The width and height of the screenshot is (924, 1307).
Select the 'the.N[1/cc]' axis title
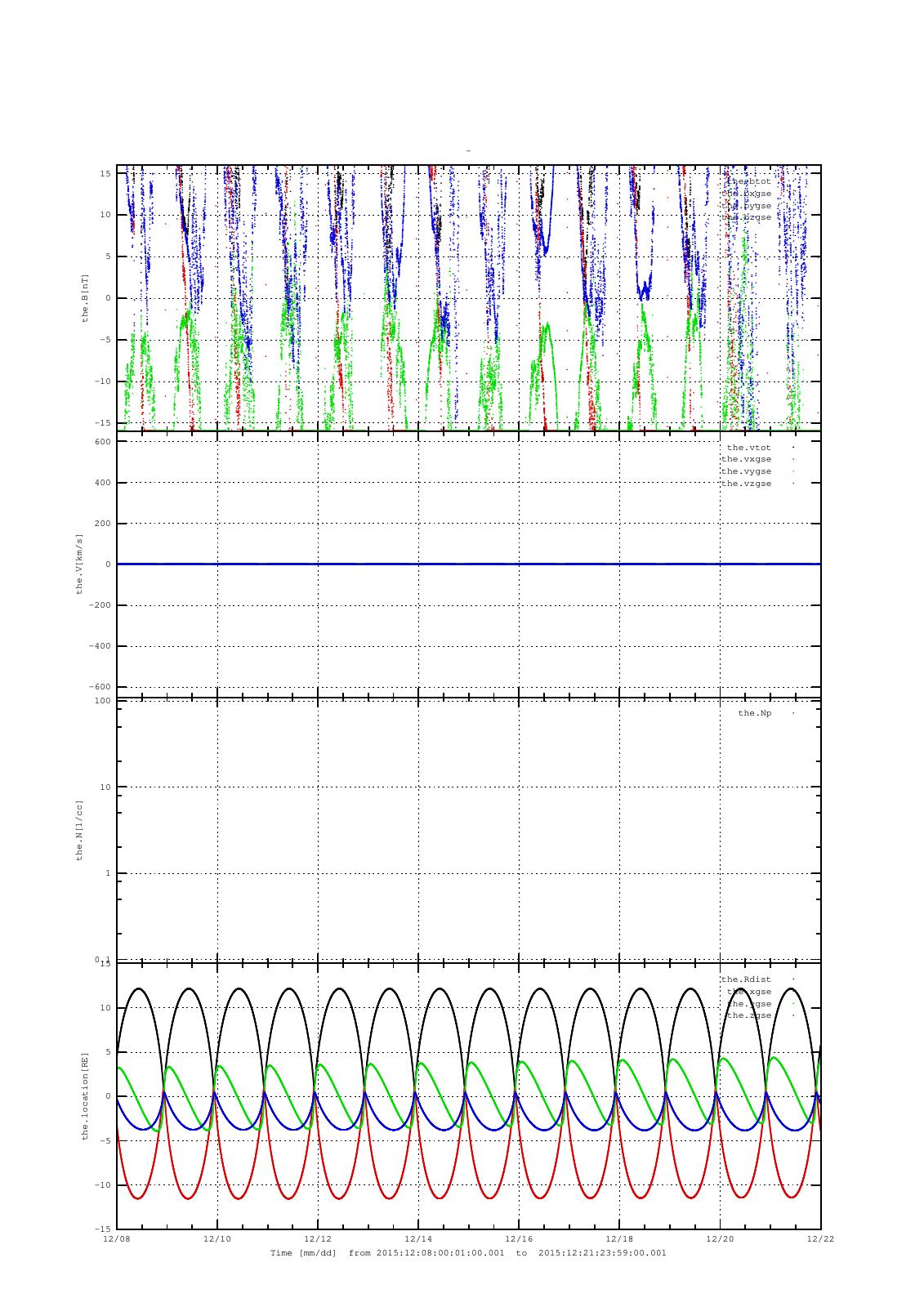[x=79, y=829]
